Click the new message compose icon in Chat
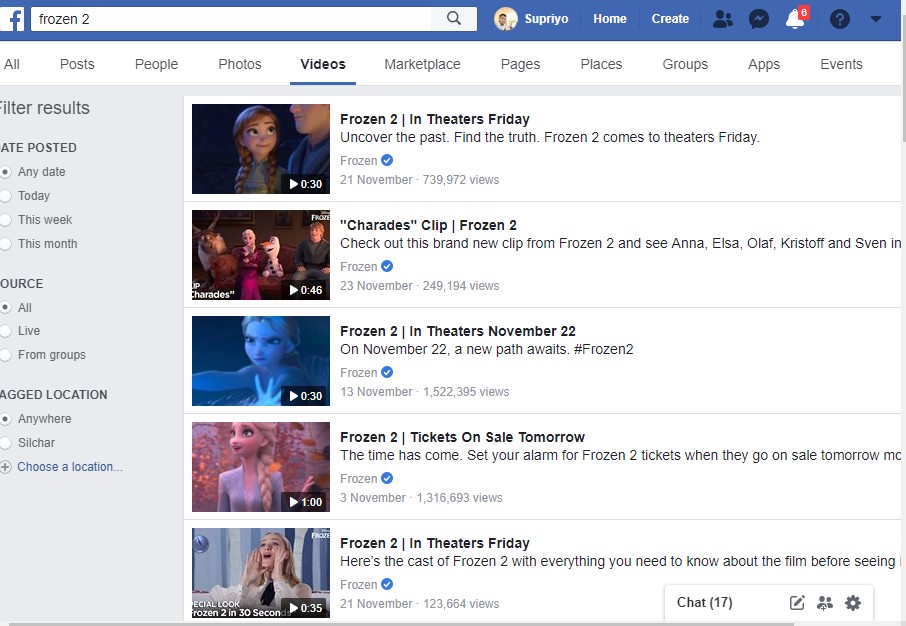This screenshot has width=906, height=626. 797,603
